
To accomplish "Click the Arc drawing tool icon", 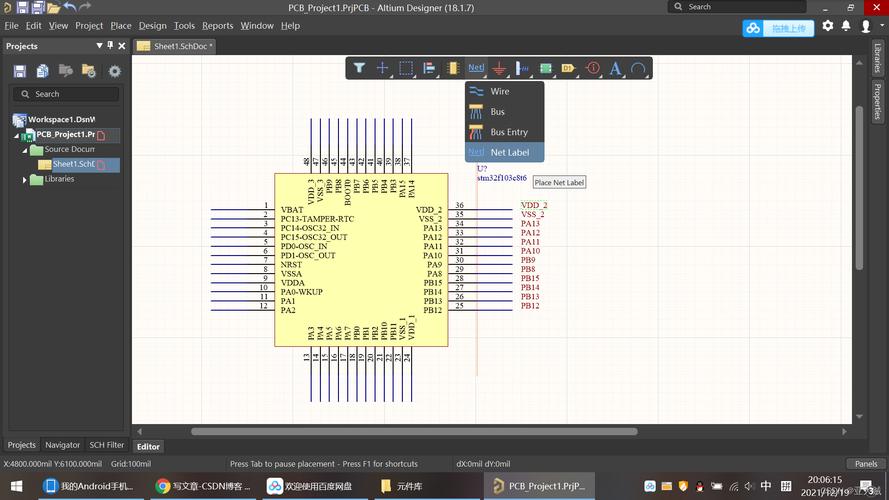I will click(x=638, y=68).
